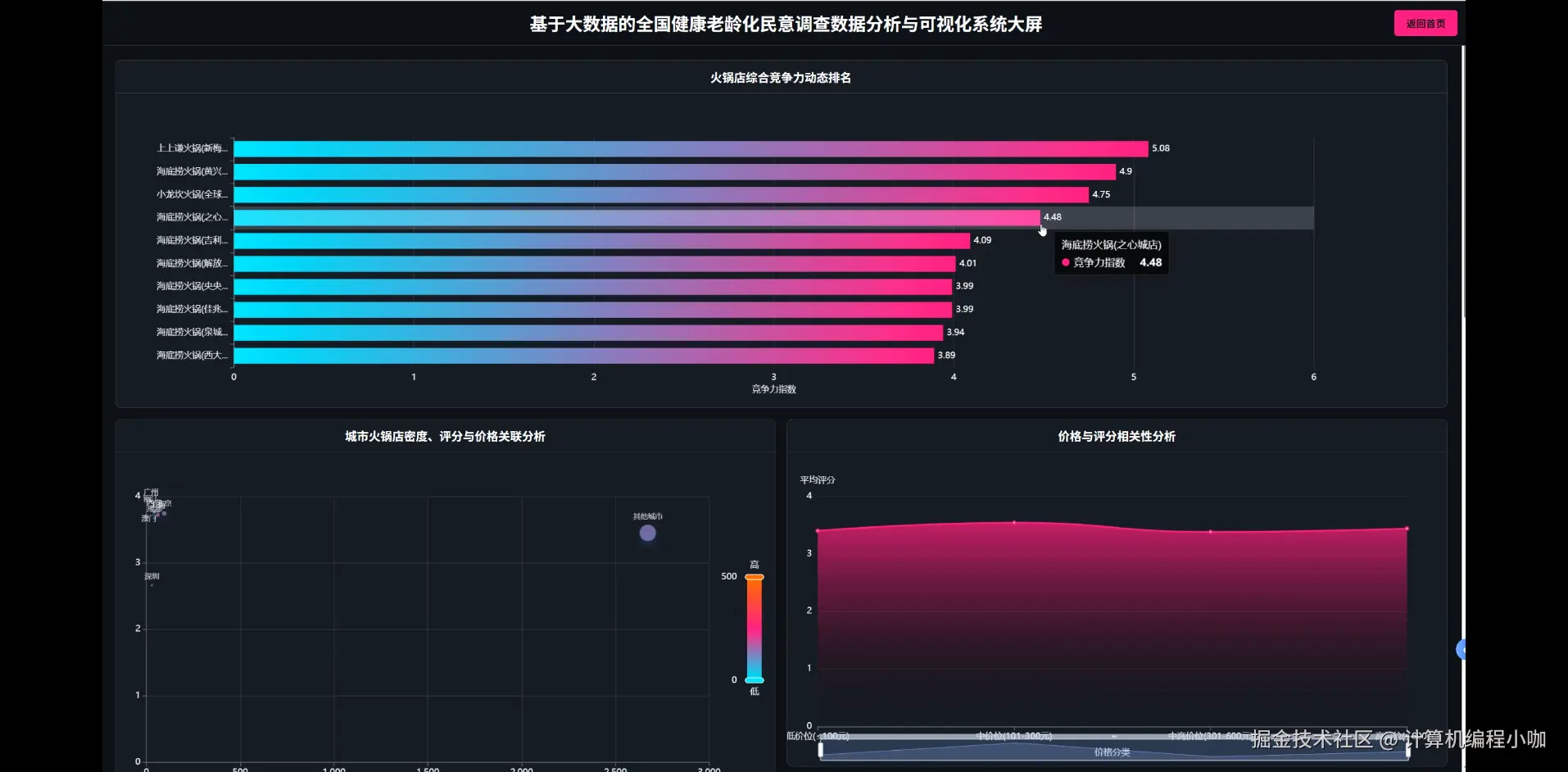Click the 小龙坎火锅(全球... axis label
This screenshot has width=1568, height=772.
tap(193, 194)
